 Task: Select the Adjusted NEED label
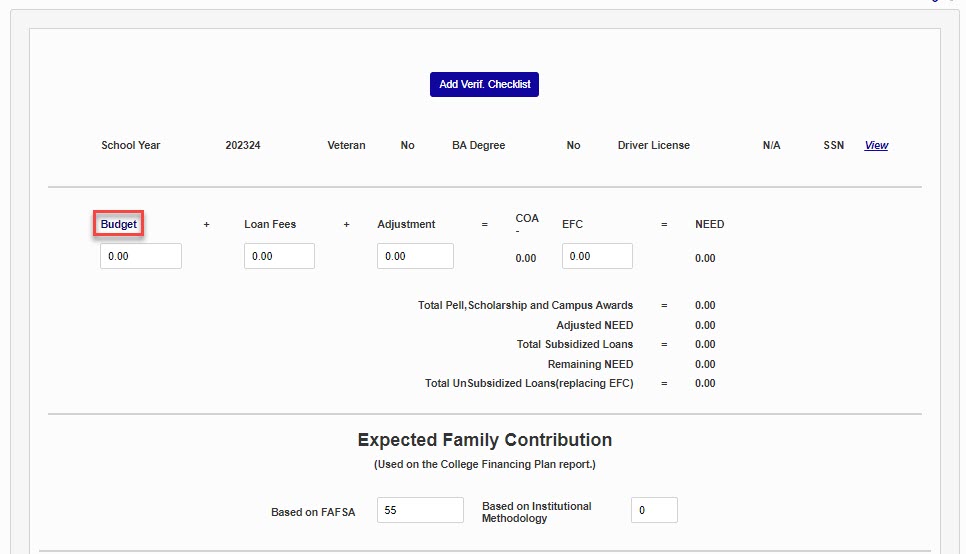[594, 326]
